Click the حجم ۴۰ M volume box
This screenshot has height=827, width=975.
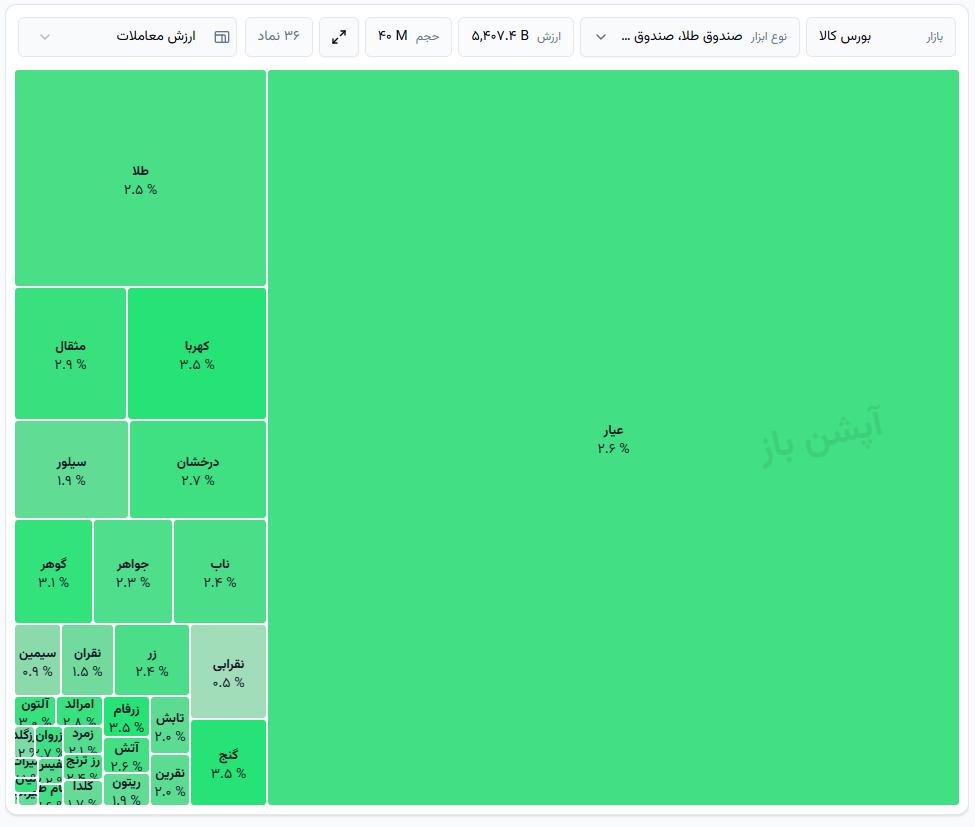tap(408, 37)
